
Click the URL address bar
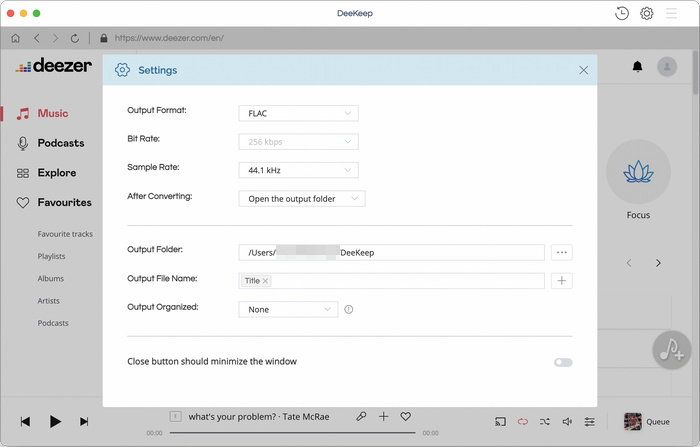[170, 38]
